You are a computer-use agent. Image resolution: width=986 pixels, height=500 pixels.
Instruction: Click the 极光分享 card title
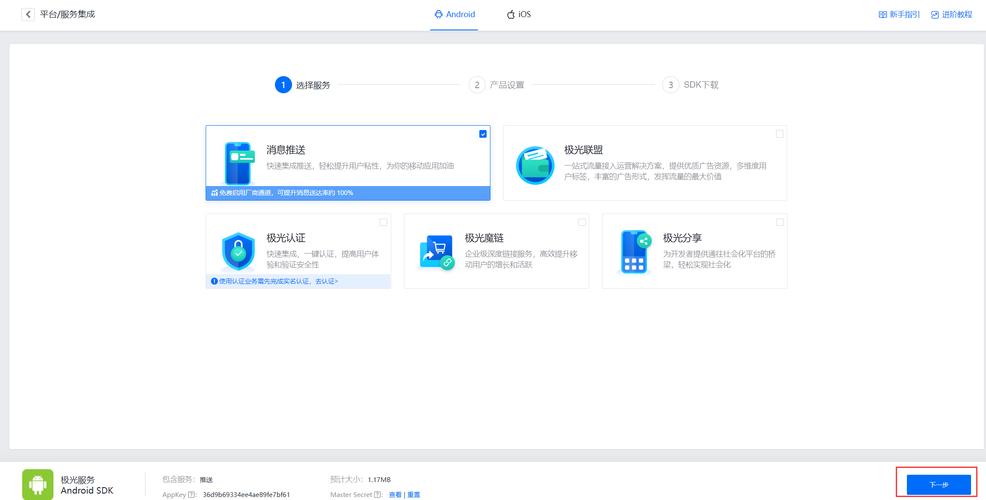[x=682, y=238]
